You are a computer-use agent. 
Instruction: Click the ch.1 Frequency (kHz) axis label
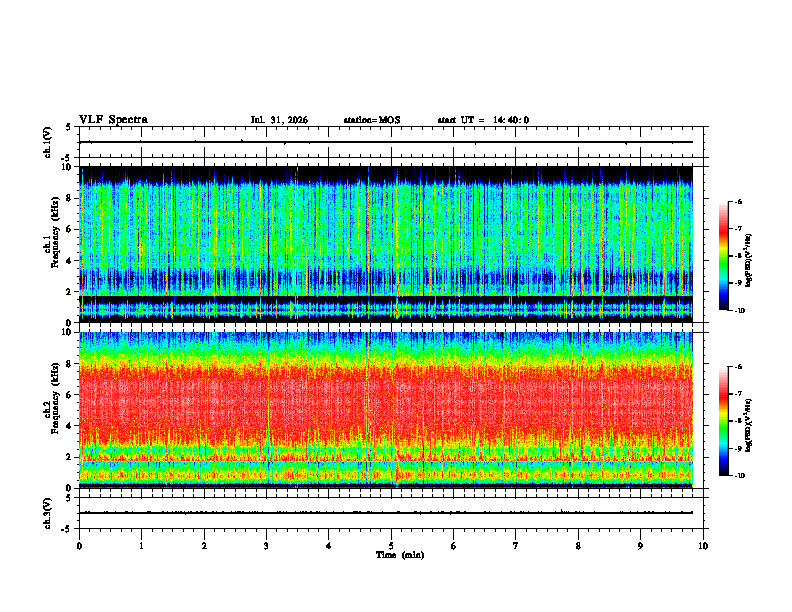tap(51, 244)
